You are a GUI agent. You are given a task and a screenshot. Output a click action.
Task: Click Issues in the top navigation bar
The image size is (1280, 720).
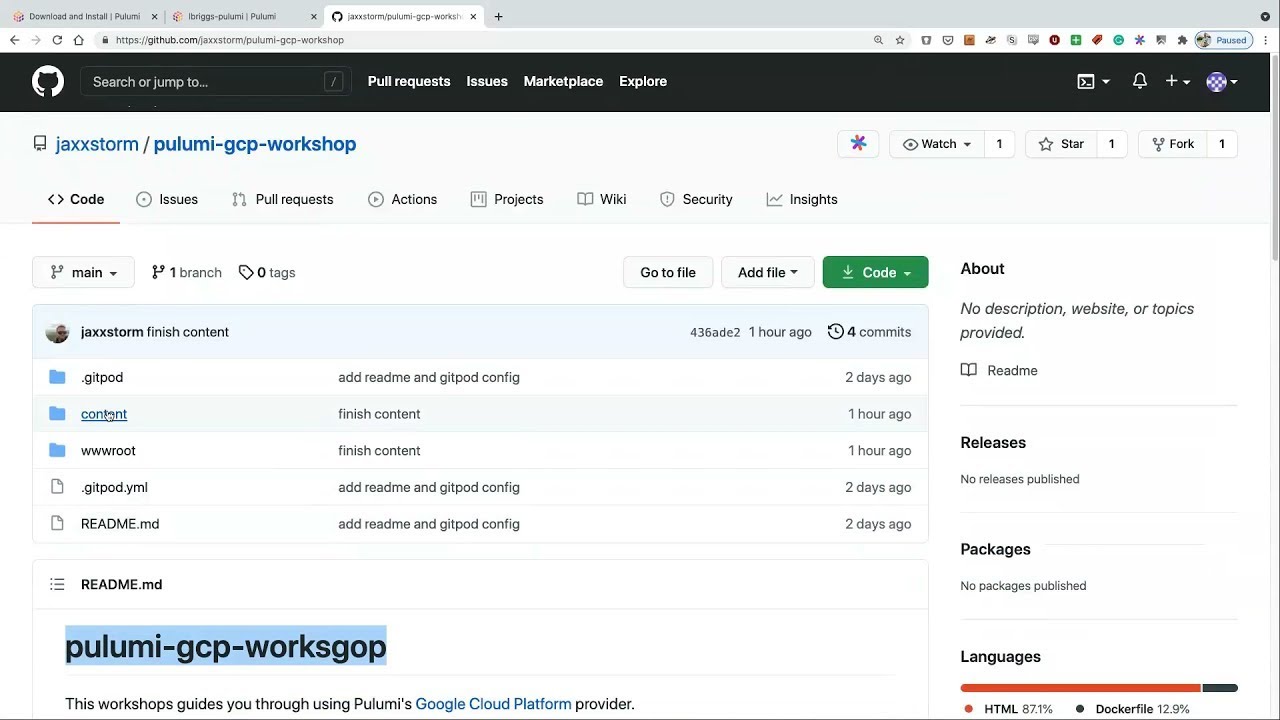(x=487, y=81)
